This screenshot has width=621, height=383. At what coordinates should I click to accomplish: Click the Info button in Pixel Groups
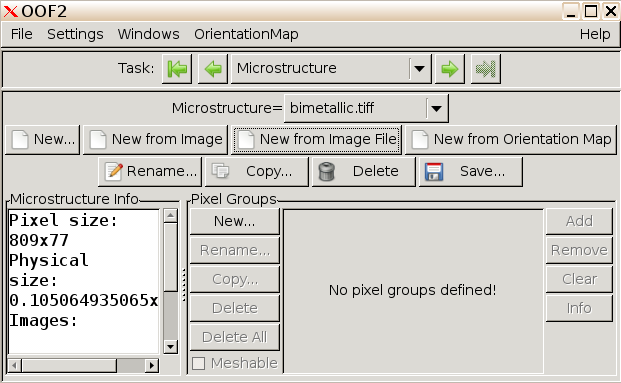(x=579, y=308)
